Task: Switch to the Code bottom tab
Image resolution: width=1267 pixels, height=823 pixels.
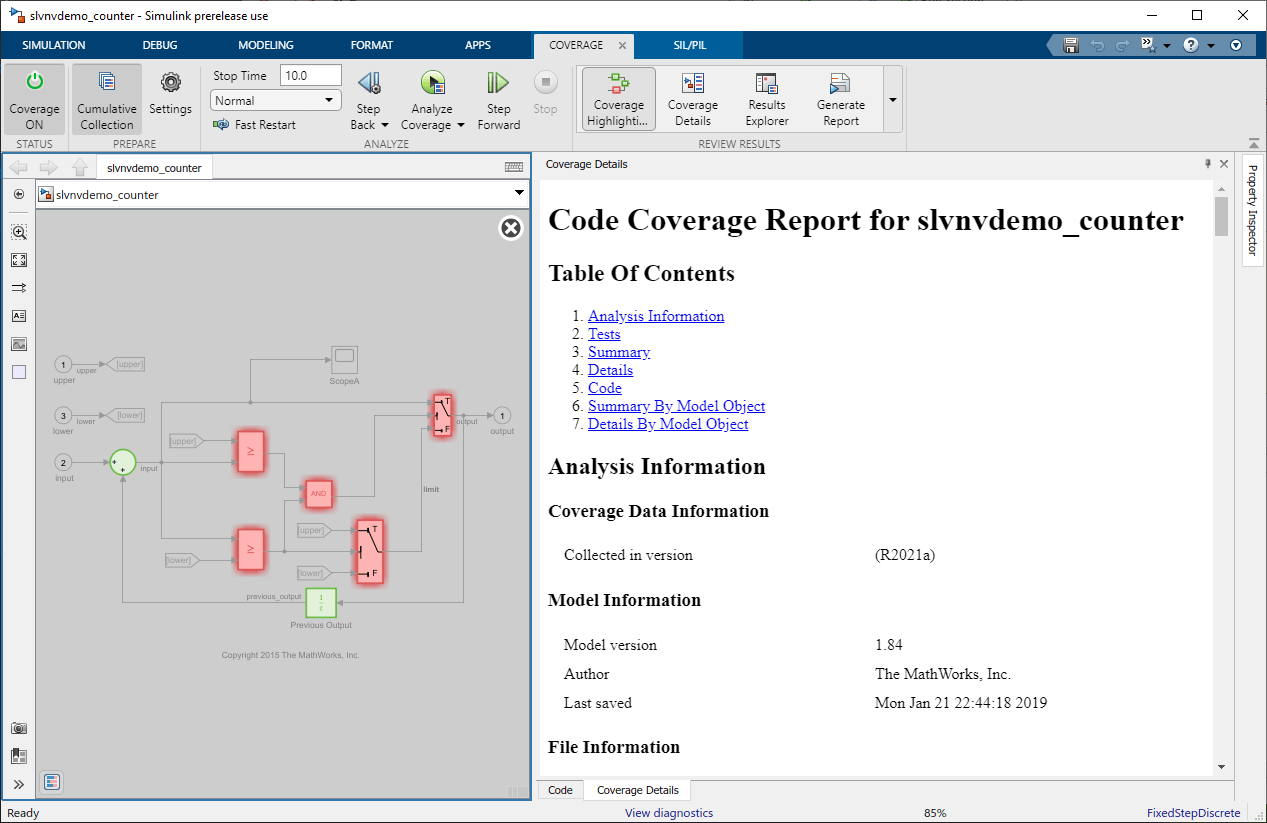Action: 560,790
